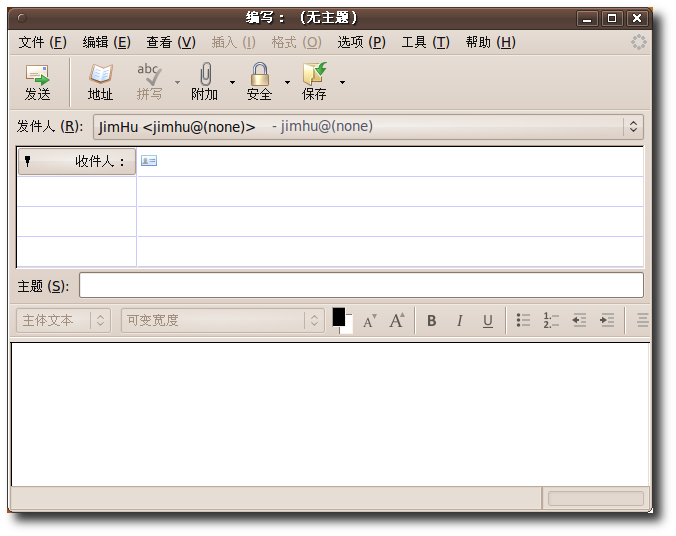Open the 可变宽度 font dropdown
Viewport: 676px width, 536px height.
(222, 320)
